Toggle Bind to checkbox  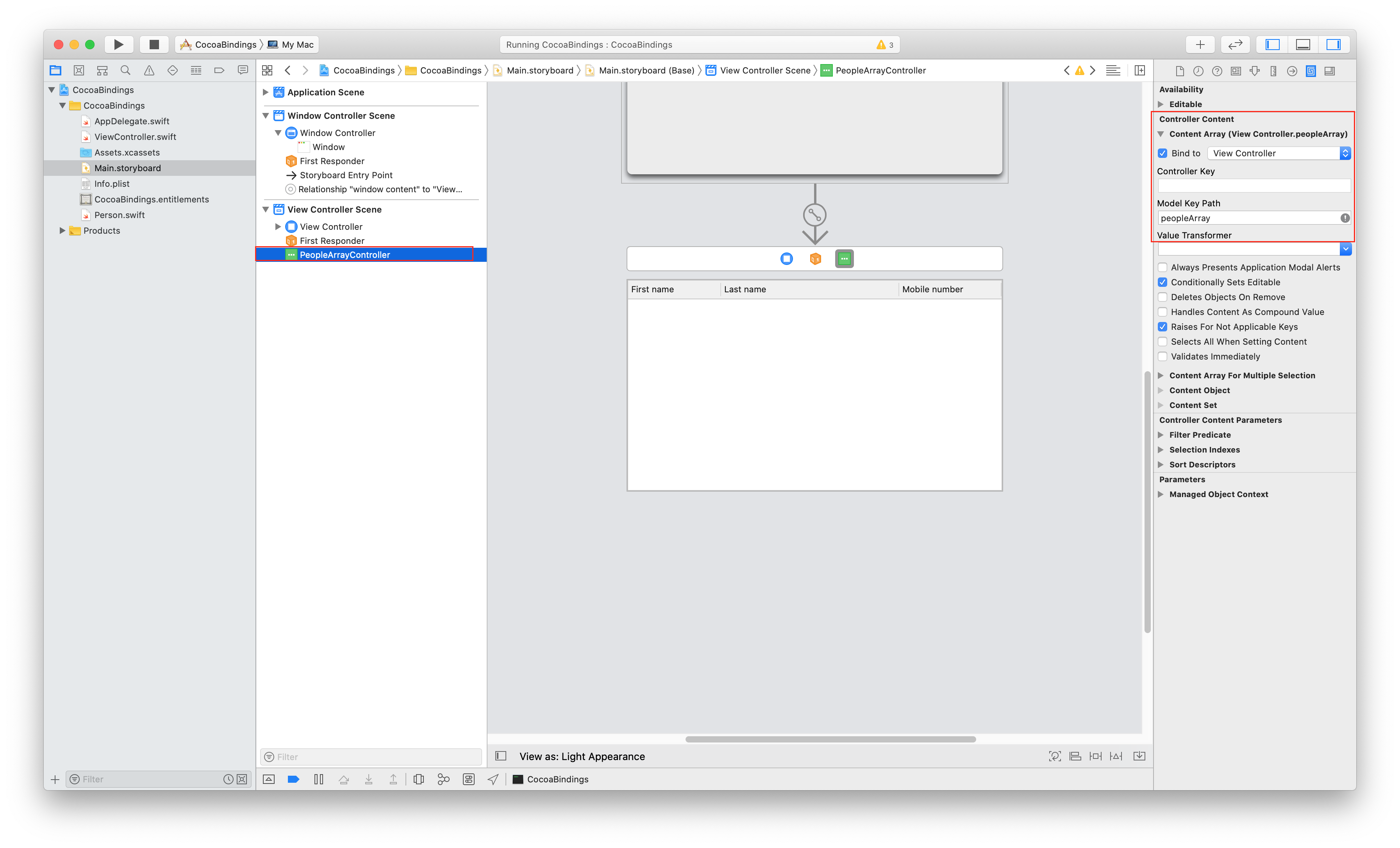[x=1162, y=154]
